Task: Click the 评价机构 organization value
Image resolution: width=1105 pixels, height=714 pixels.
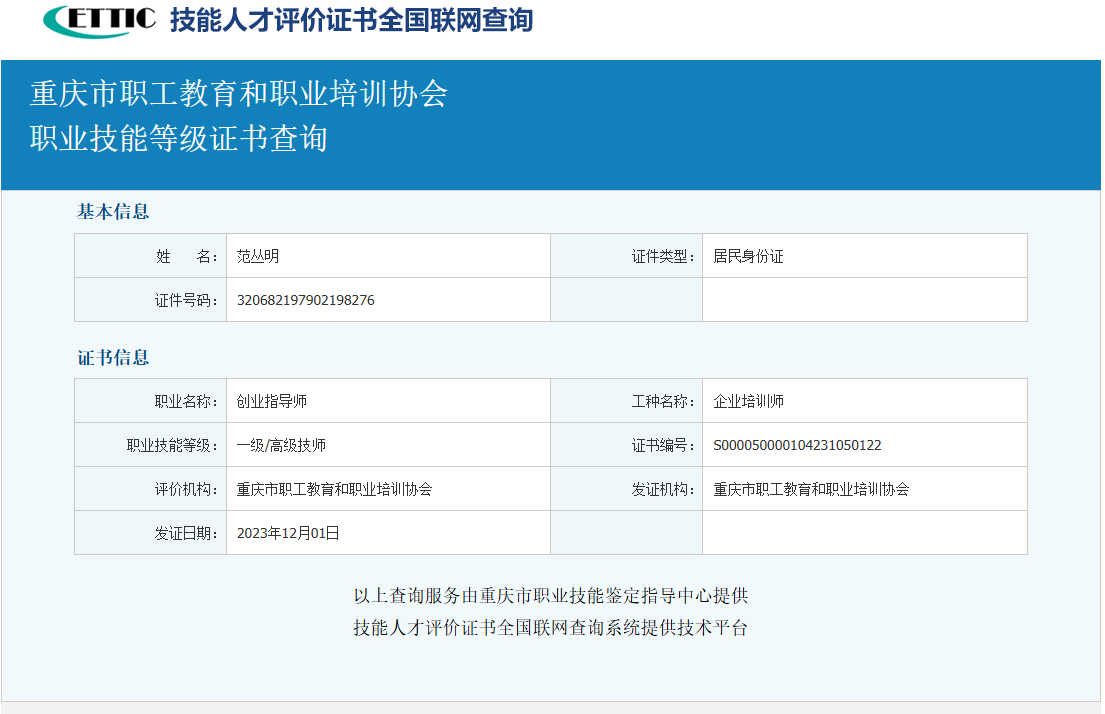Action: pyautogui.click(x=334, y=489)
